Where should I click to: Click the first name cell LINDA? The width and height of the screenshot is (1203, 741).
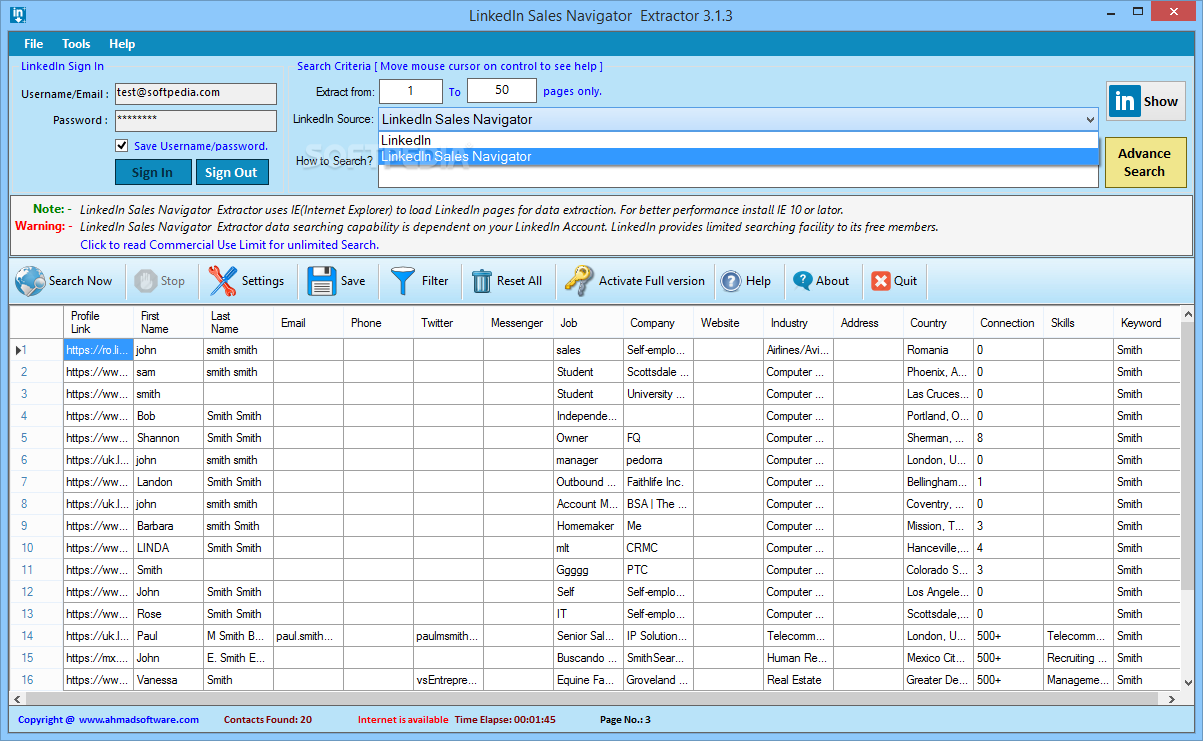[x=168, y=548]
